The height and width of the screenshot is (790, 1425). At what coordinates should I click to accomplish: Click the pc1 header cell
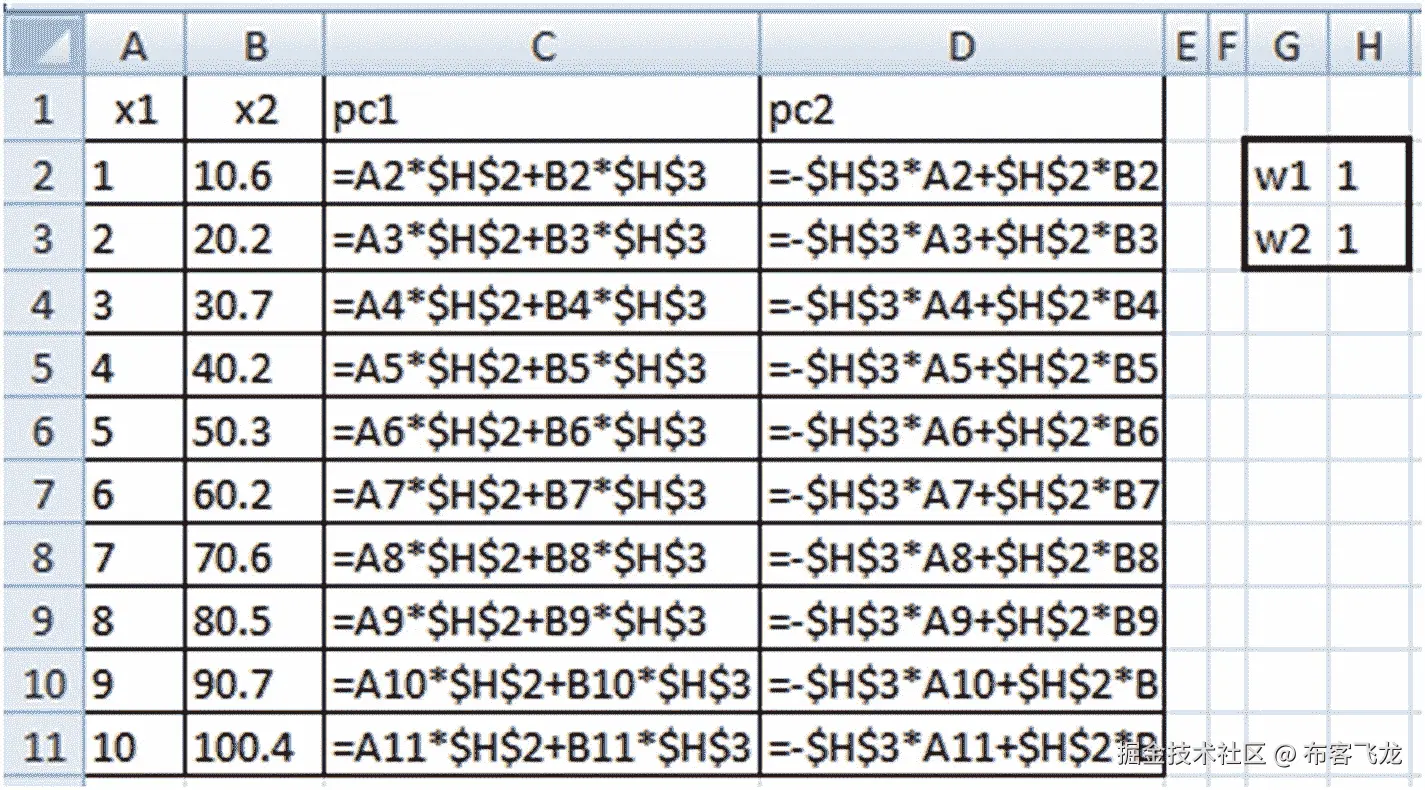[542, 110]
